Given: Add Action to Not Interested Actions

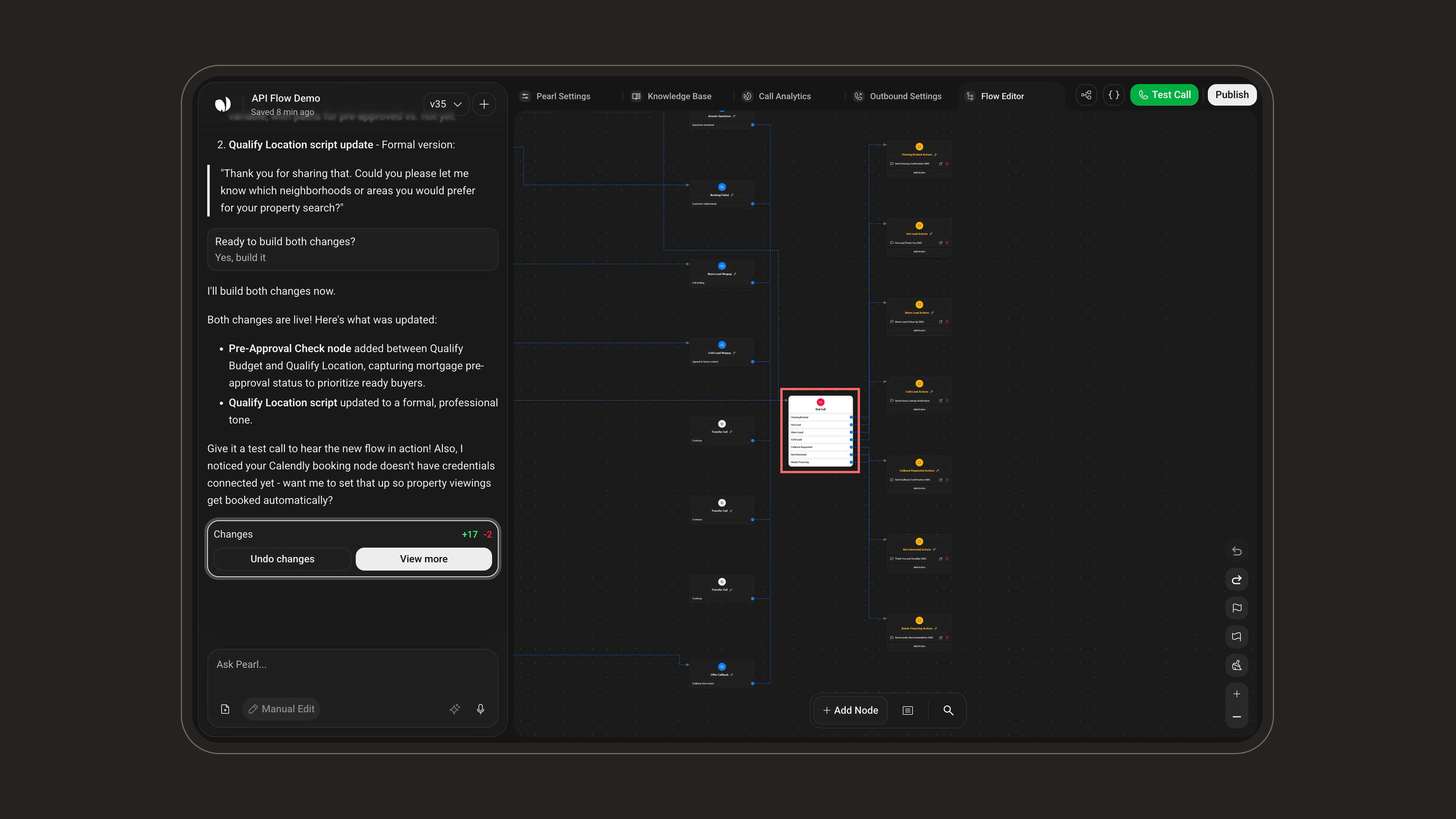Looking at the screenshot, I should [919, 568].
